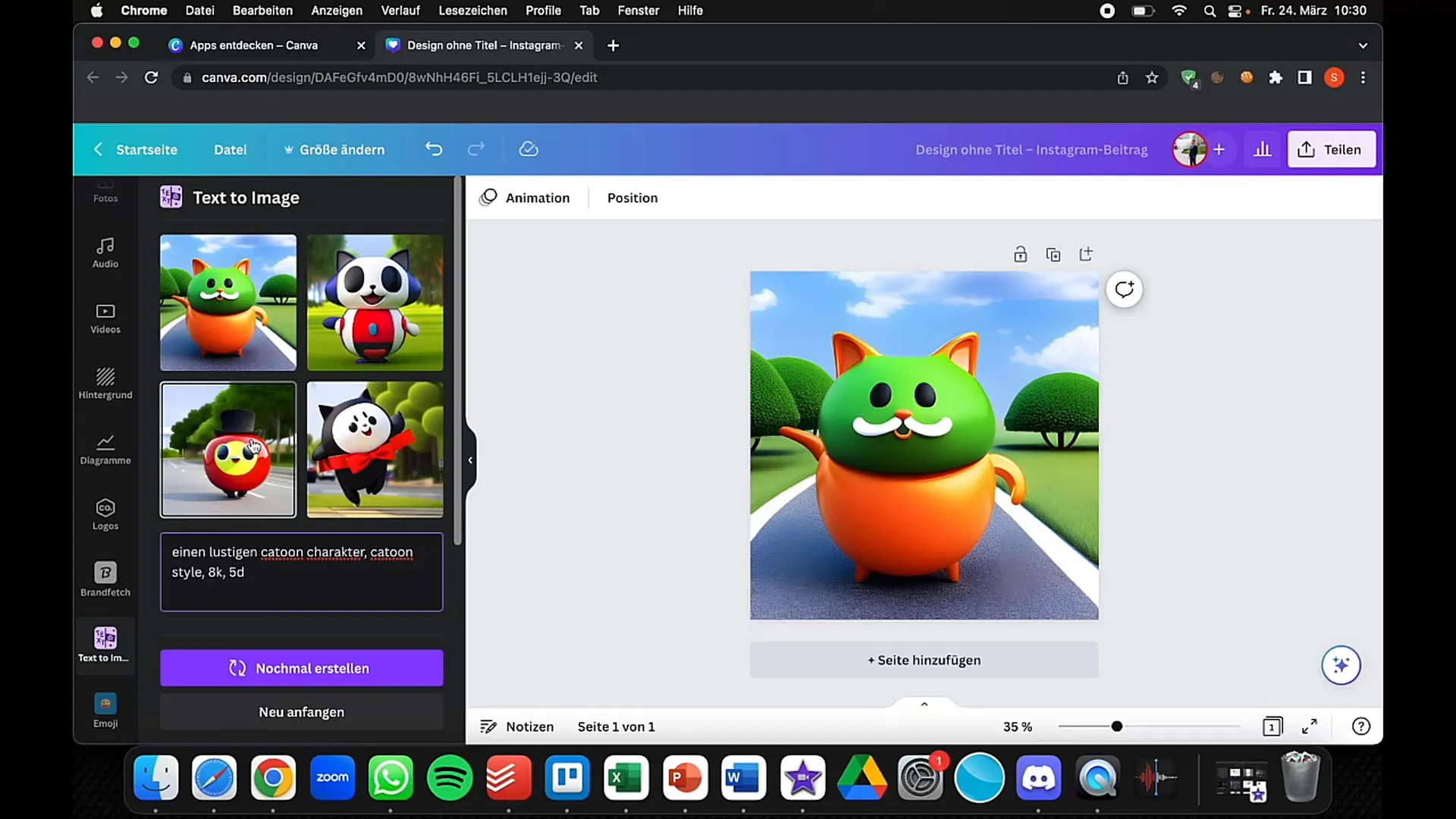The image size is (1456, 819).
Task: Open the Hintergrund sidebar panel
Action: 105,384
